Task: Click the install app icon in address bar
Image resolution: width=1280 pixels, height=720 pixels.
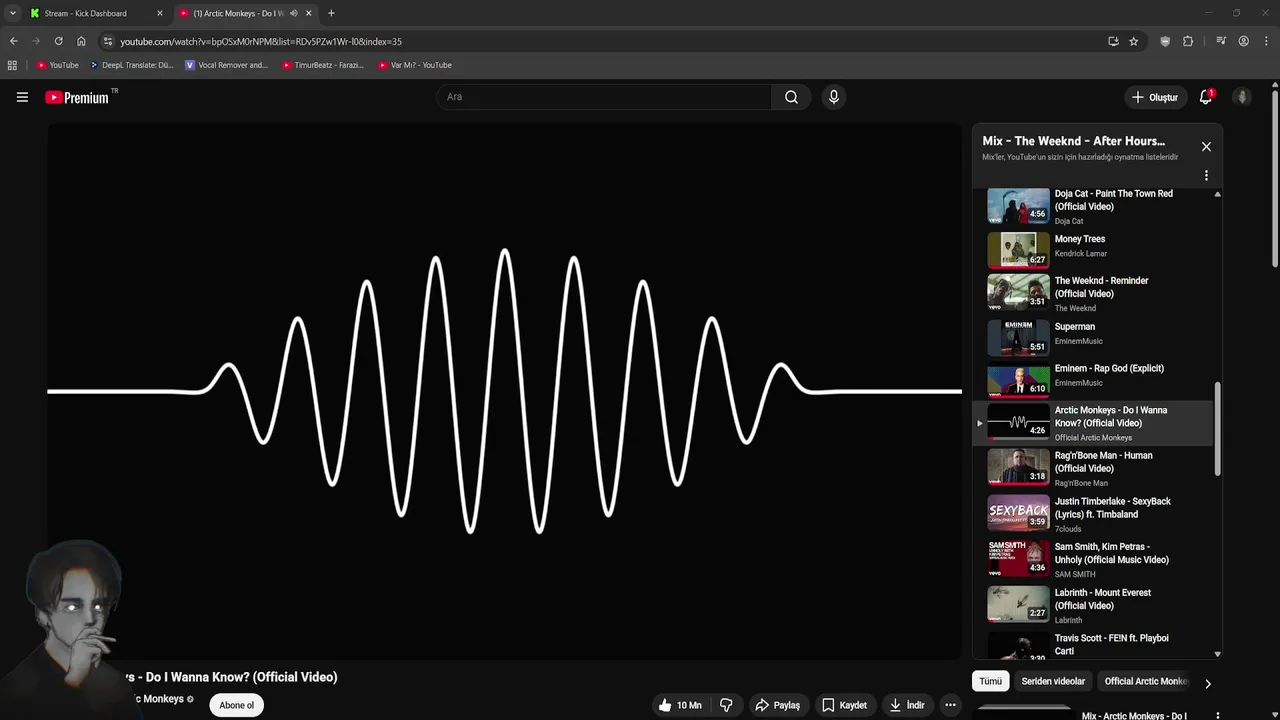Action: [1113, 41]
